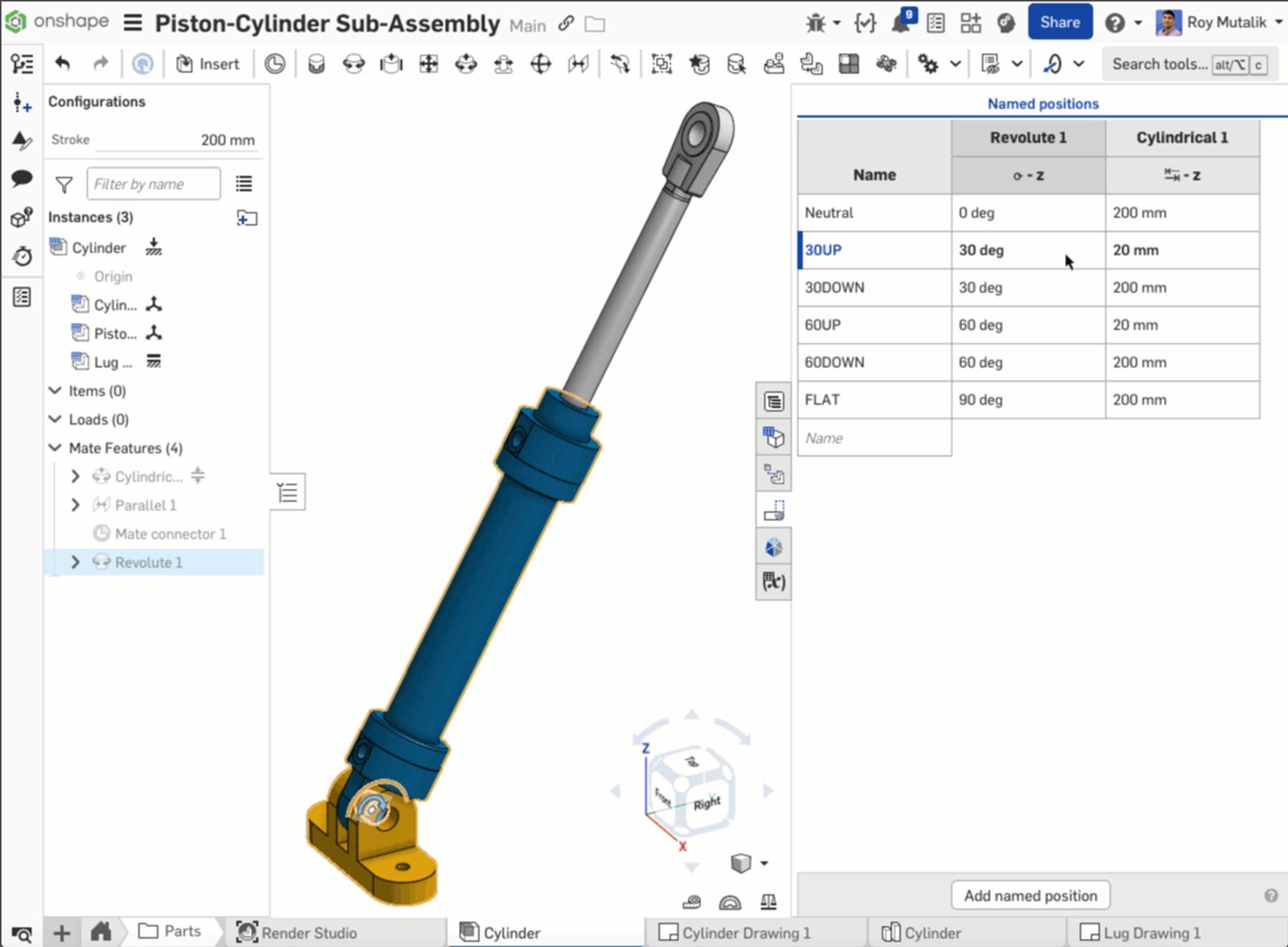Click the Filter by name field

pos(153,184)
